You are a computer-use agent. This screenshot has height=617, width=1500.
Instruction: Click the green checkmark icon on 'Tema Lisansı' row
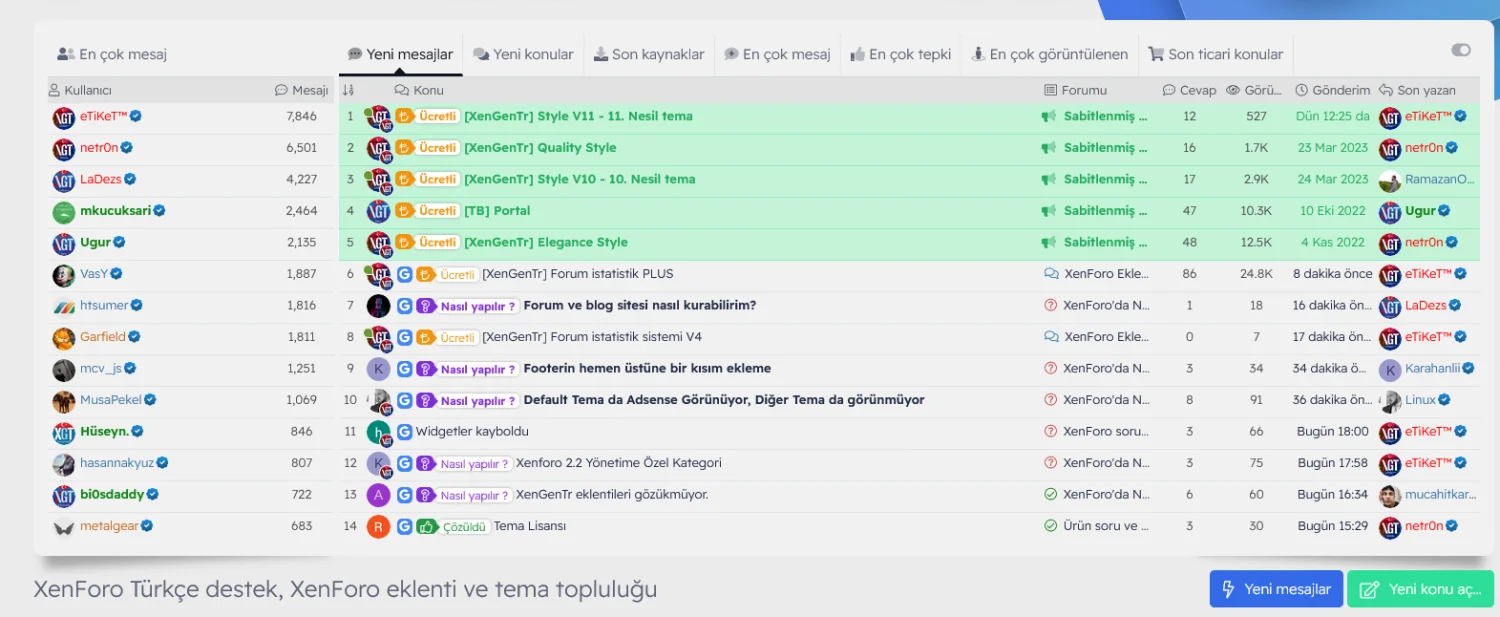point(1050,526)
